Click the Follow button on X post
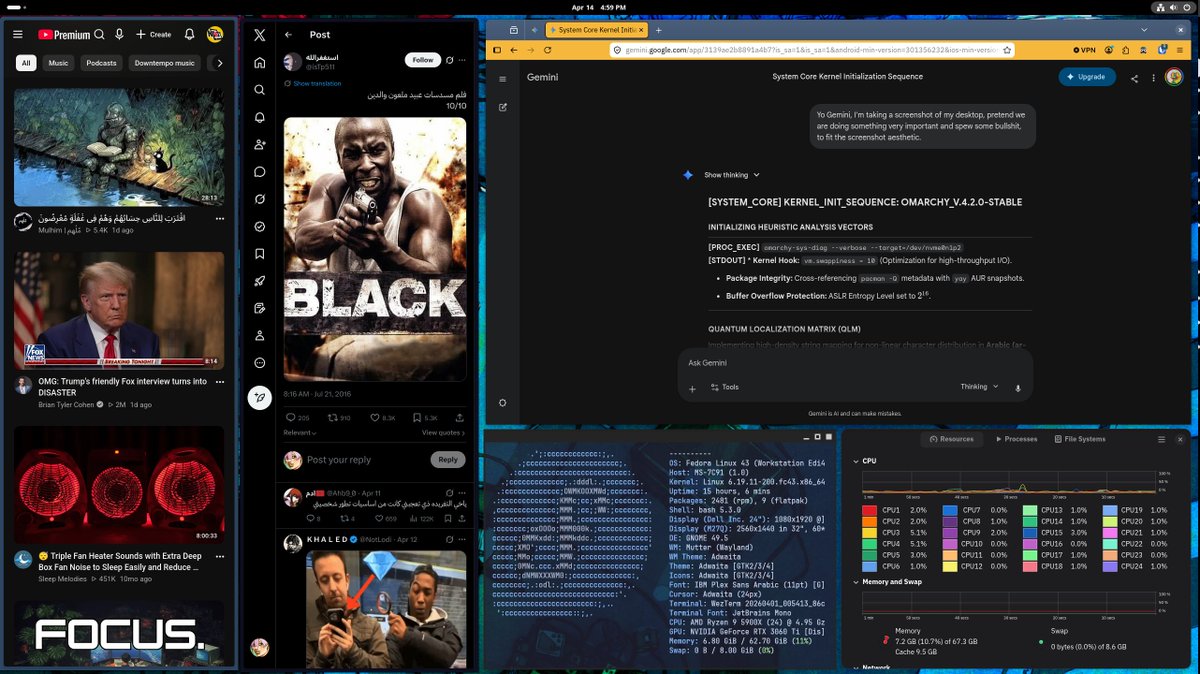Image resolution: width=1200 pixels, height=674 pixels. click(x=423, y=60)
